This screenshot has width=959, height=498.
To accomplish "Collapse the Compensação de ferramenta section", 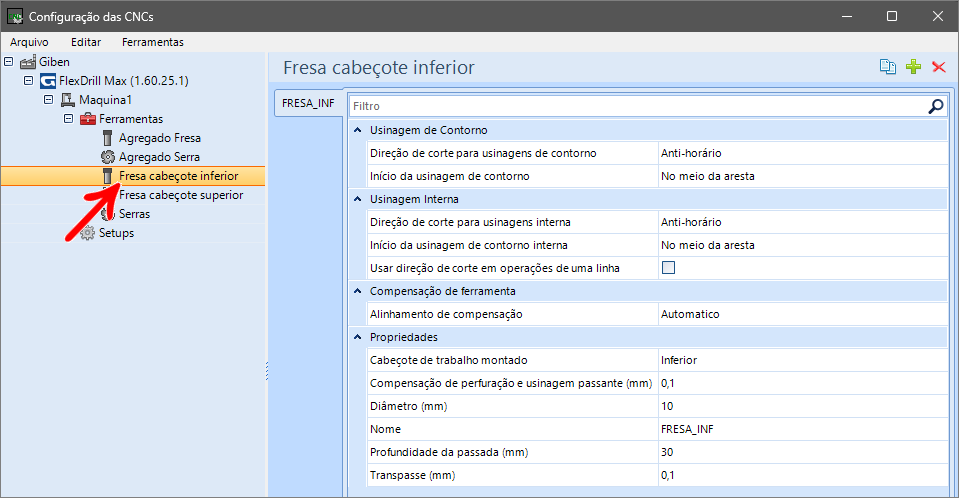I will [x=358, y=291].
